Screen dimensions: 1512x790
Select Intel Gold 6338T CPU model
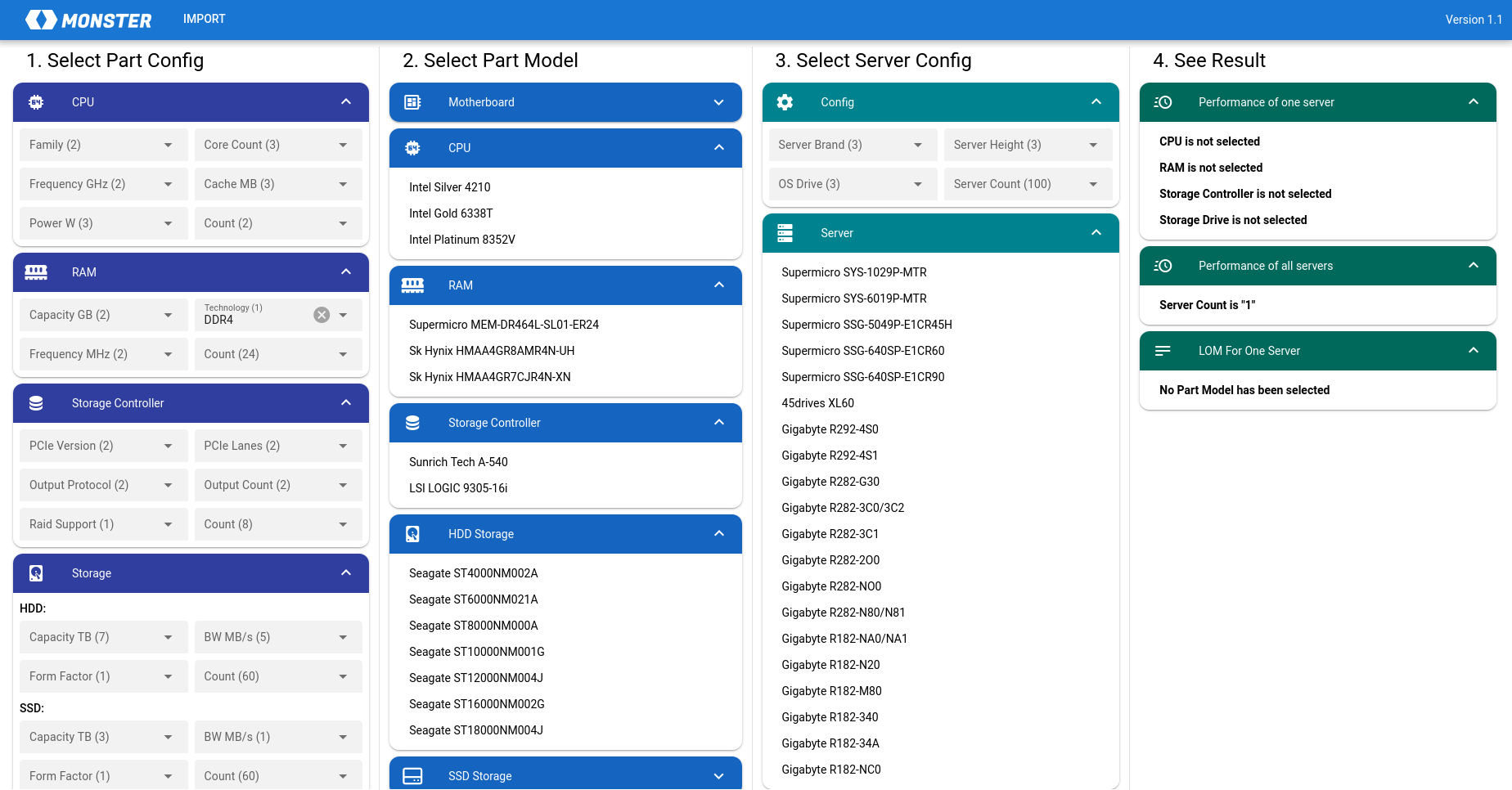click(x=451, y=213)
